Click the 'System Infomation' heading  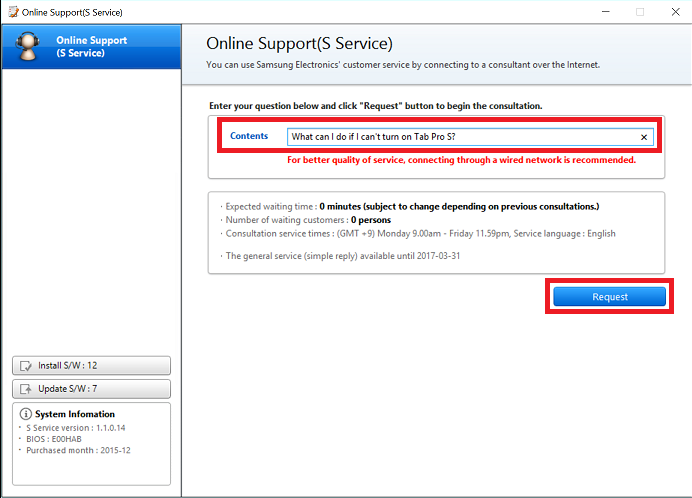[75, 414]
